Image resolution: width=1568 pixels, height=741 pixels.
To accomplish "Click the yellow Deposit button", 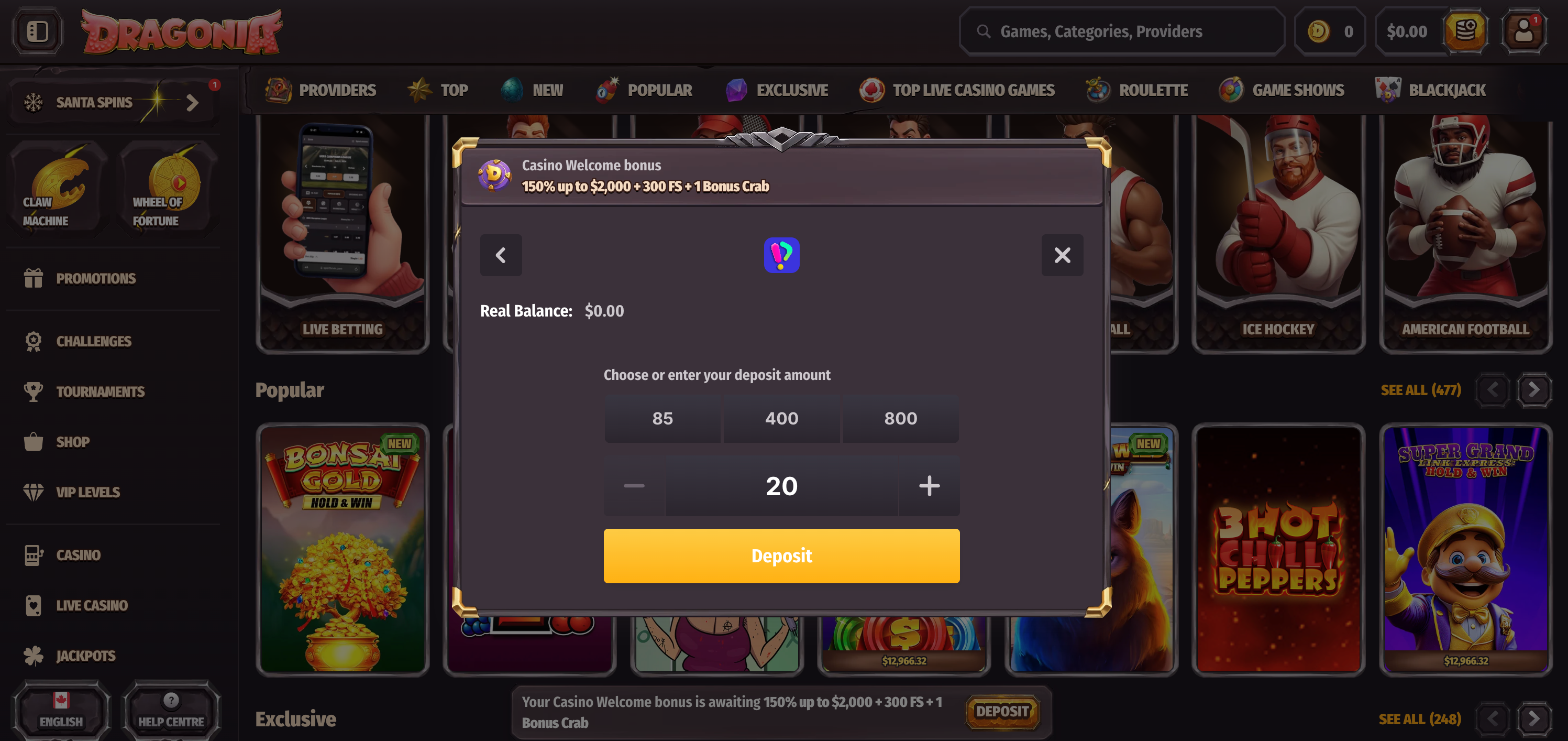I will tap(781, 556).
